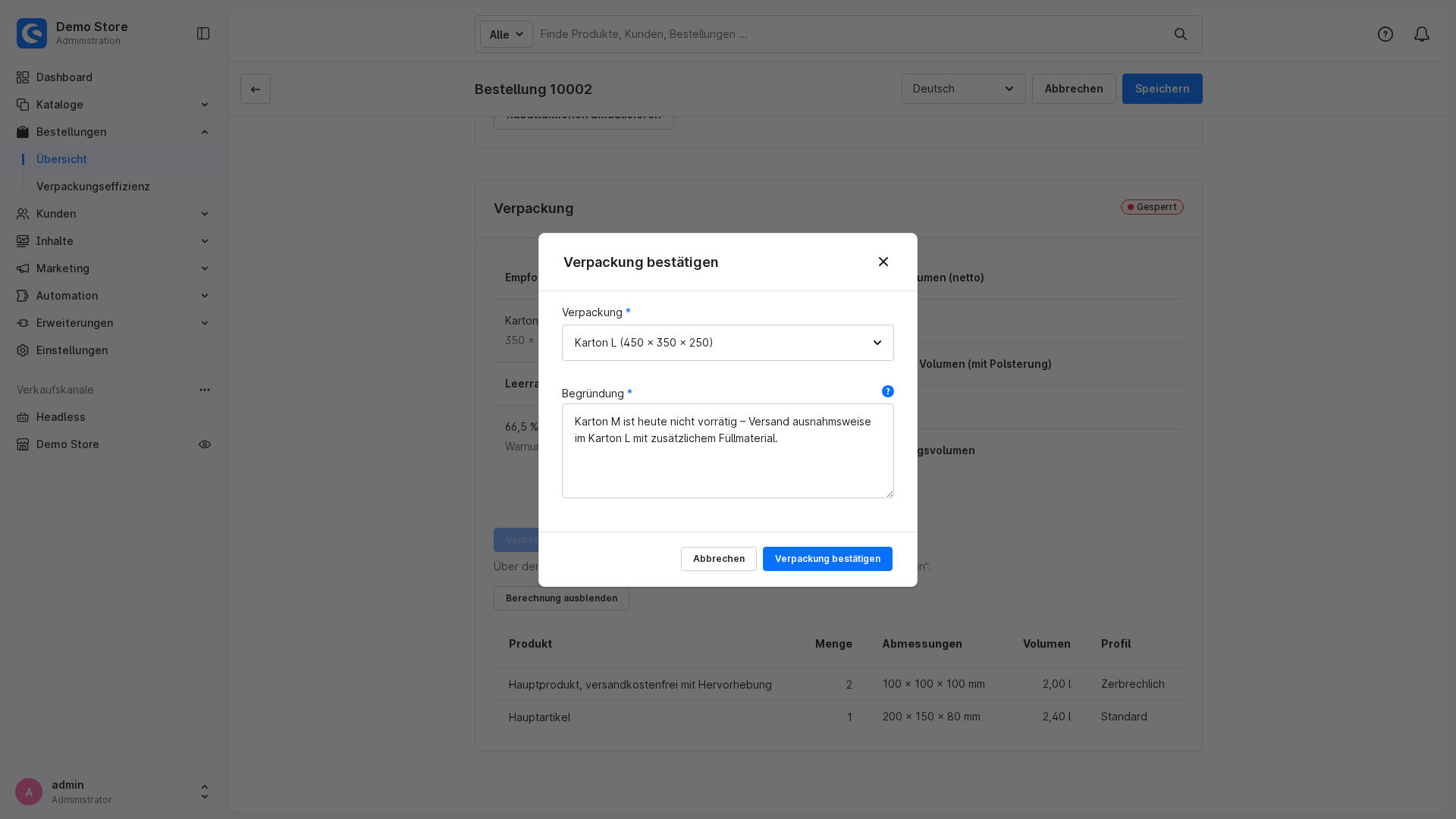
Task: Open the Begründung help tooltip icon
Action: [888, 391]
